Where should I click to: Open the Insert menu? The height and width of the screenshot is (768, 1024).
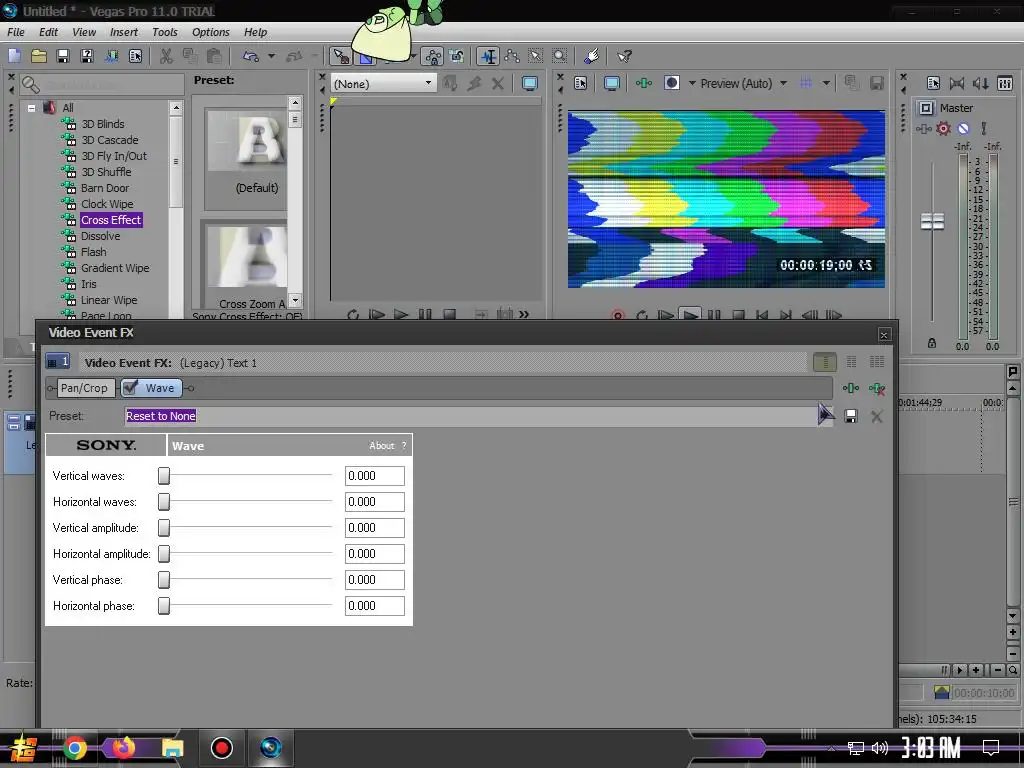[123, 32]
